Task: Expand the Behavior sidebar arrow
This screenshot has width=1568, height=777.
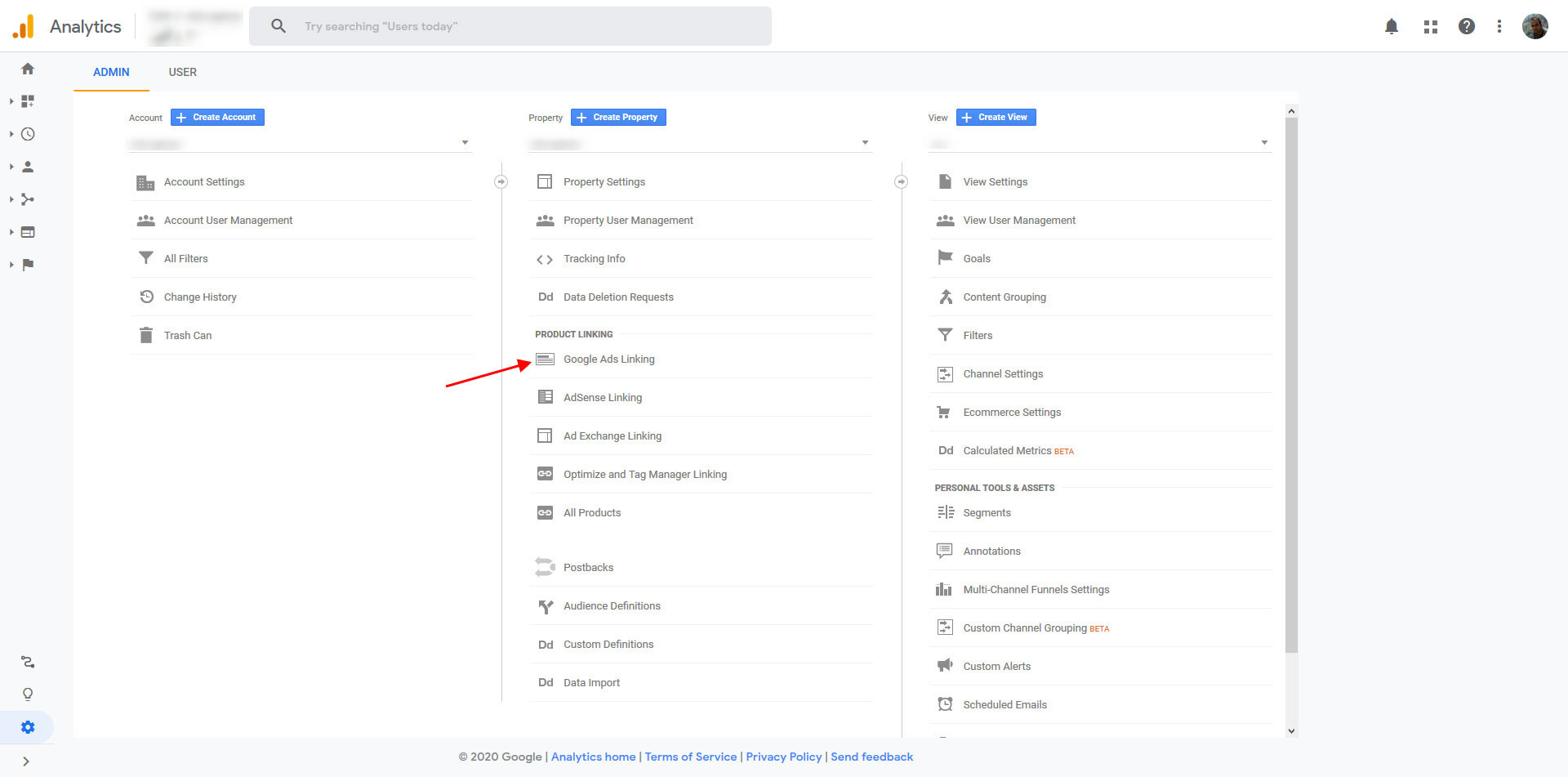Action: [x=11, y=232]
